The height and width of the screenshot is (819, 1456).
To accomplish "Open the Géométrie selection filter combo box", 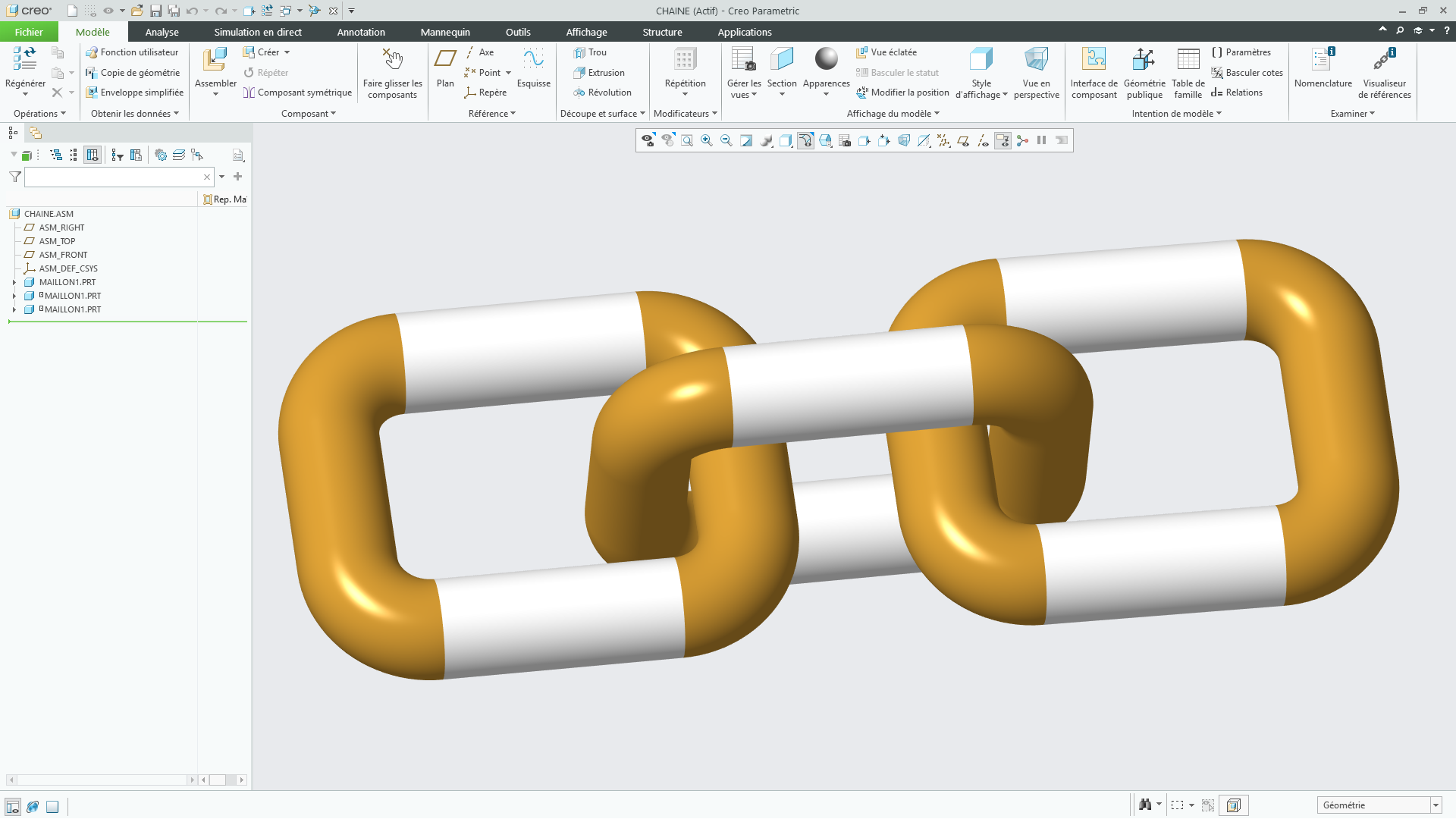I will click(x=1378, y=805).
